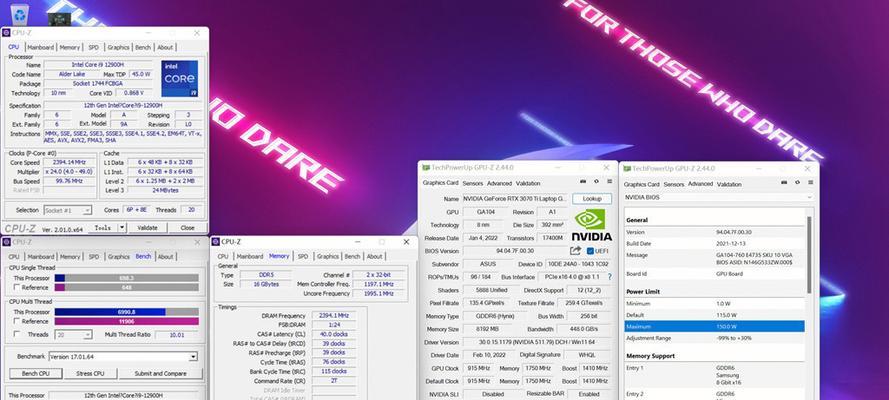Image resolution: width=889 pixels, height=400 pixels.
Task: Open the Memory tab in top CPU-Z window
Action: pos(70,48)
